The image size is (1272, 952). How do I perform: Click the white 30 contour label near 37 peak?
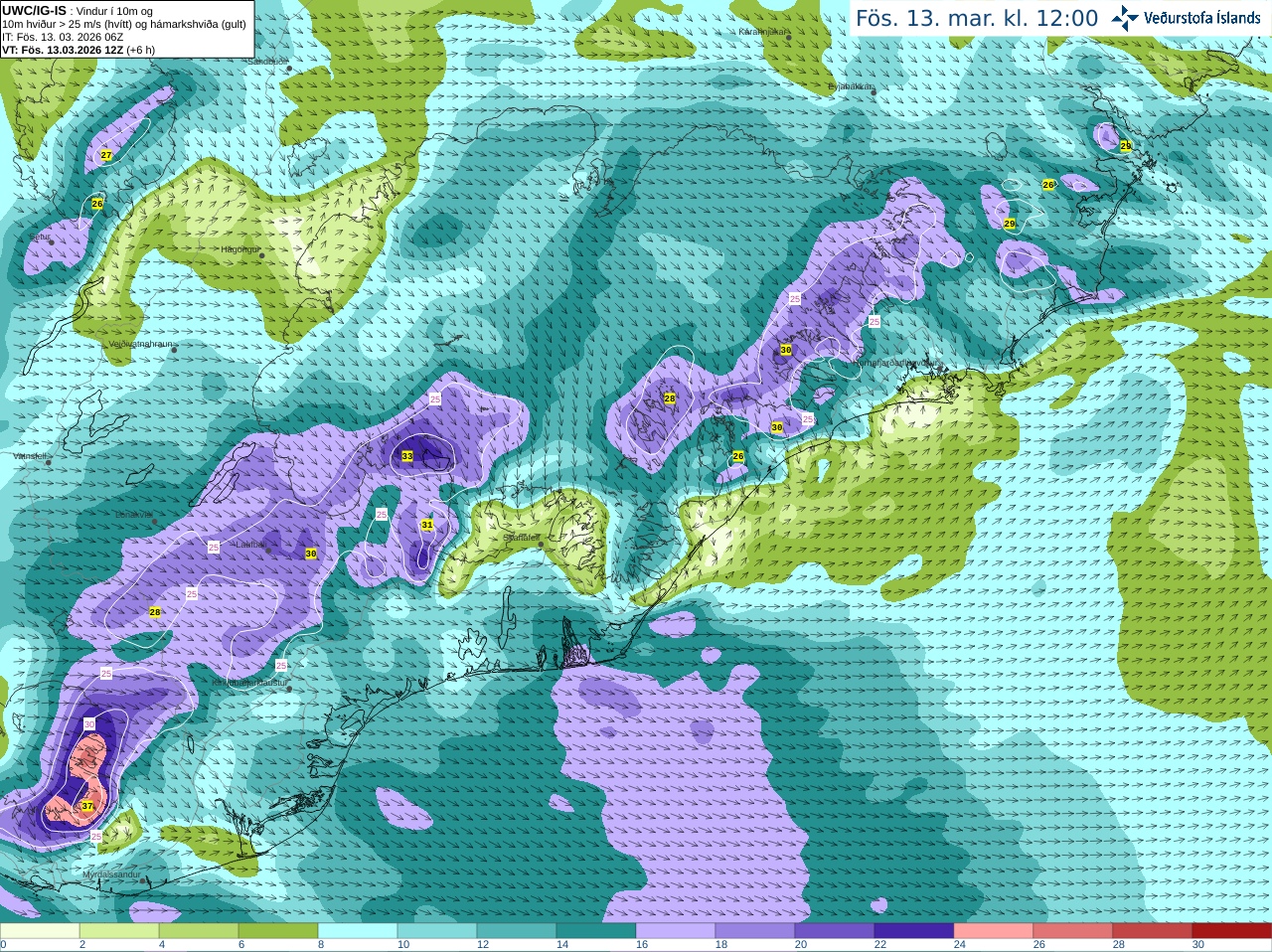tap(89, 724)
